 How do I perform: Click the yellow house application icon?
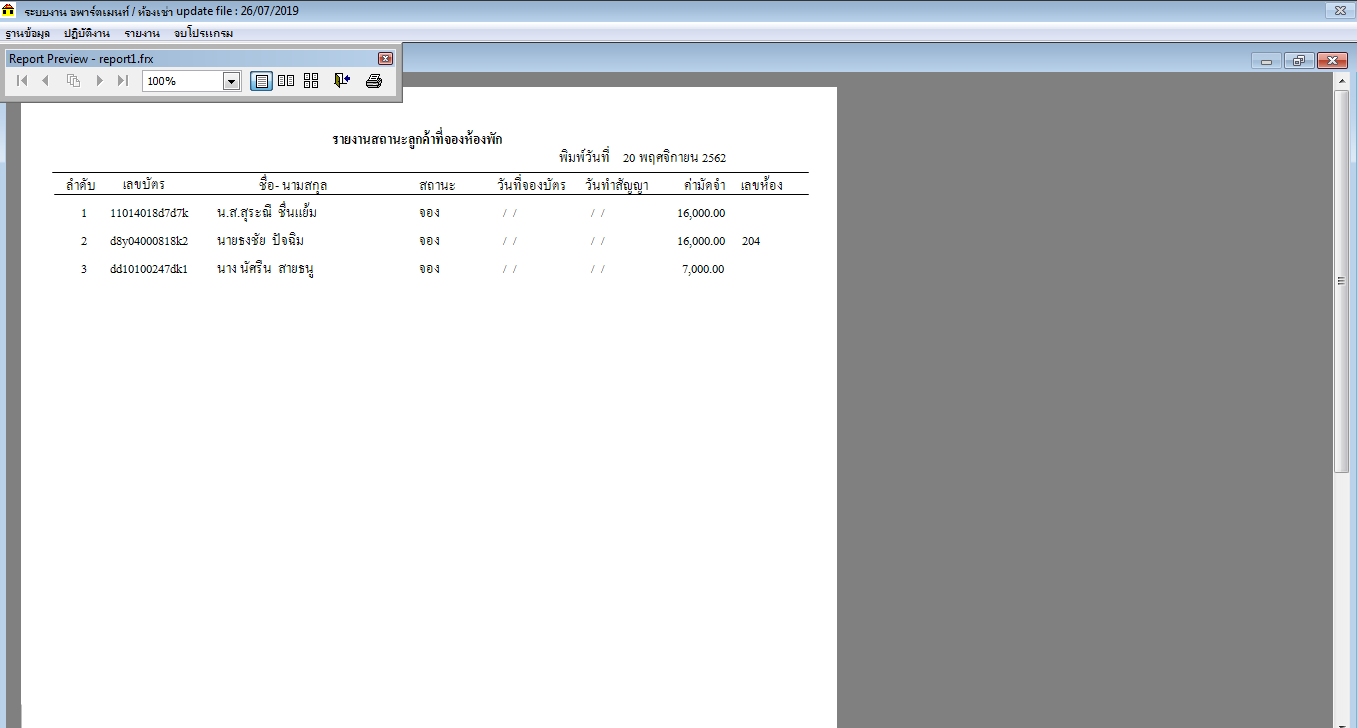pos(10,11)
